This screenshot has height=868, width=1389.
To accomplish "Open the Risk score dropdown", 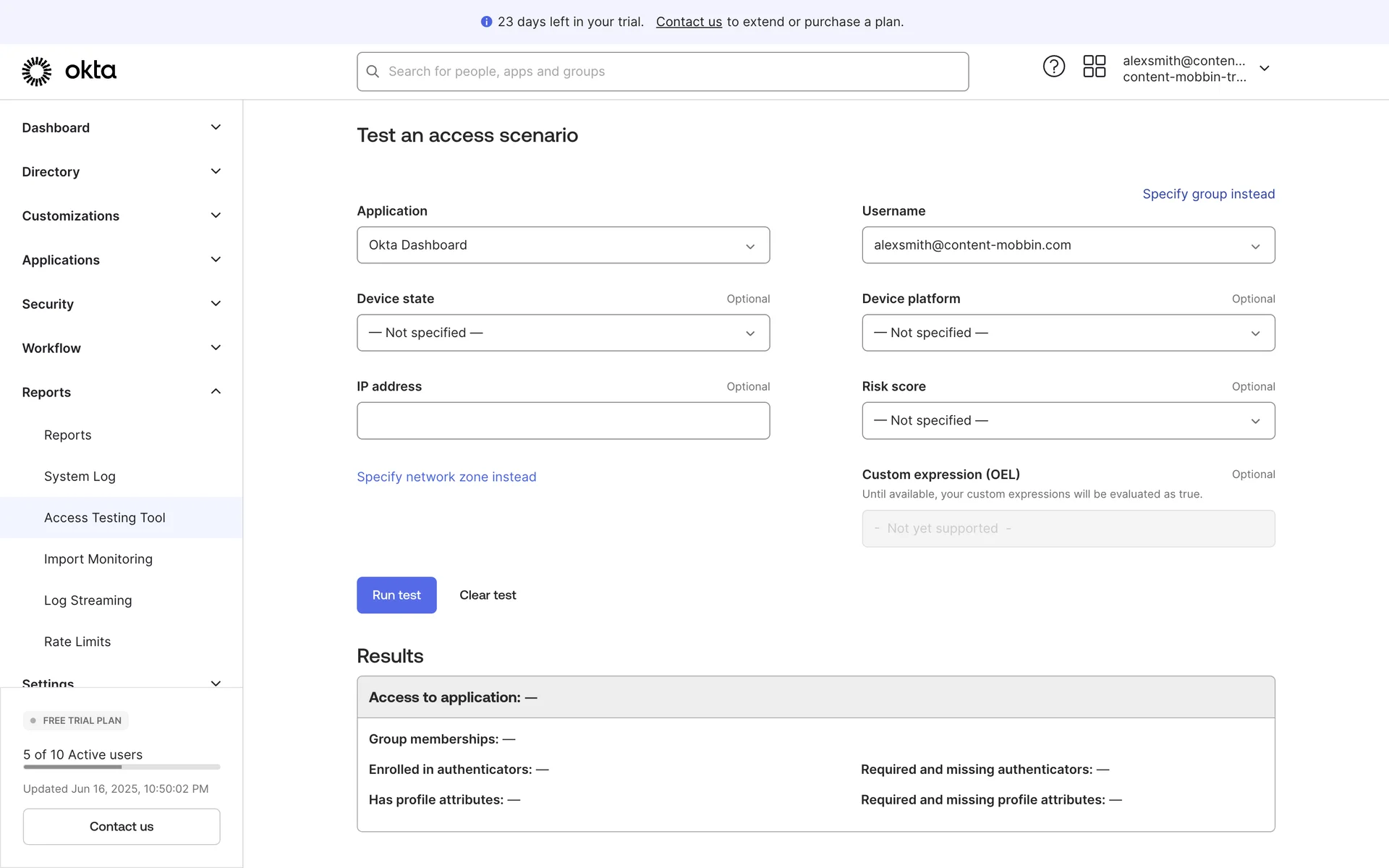I will pyautogui.click(x=1068, y=420).
